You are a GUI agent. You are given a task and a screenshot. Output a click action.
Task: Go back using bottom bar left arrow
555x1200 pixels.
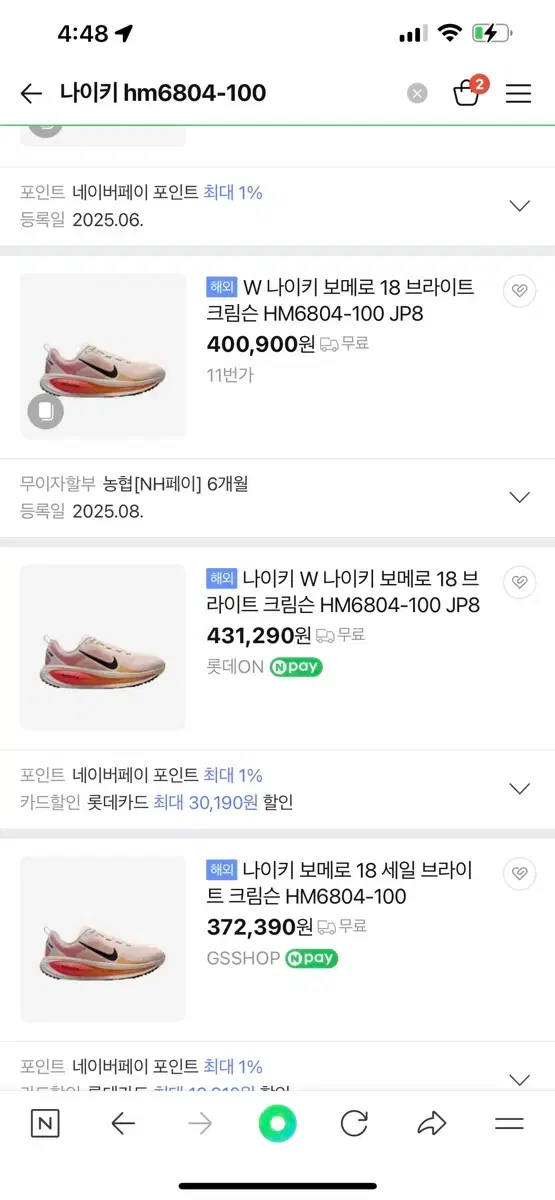(123, 1124)
